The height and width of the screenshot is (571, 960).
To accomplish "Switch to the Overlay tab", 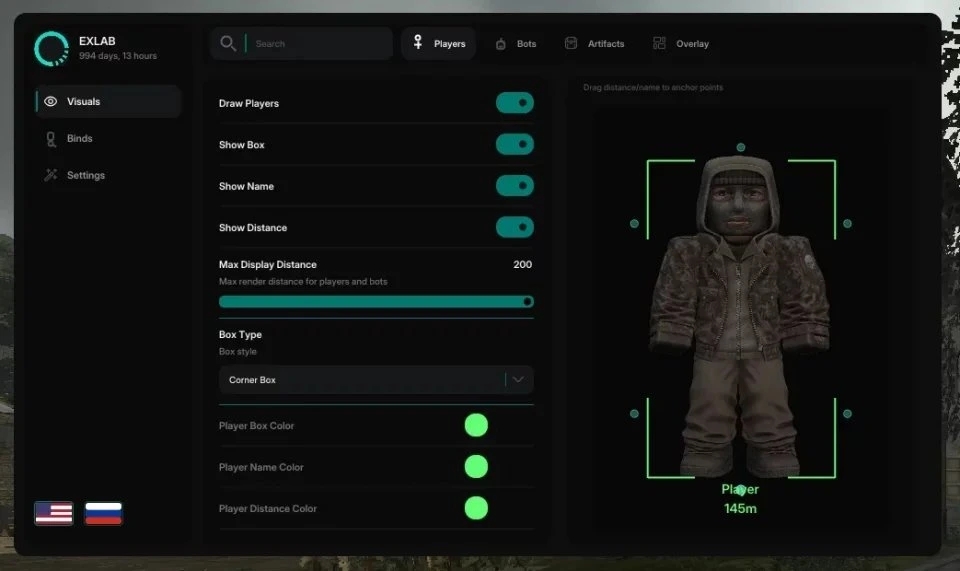I will click(x=681, y=43).
